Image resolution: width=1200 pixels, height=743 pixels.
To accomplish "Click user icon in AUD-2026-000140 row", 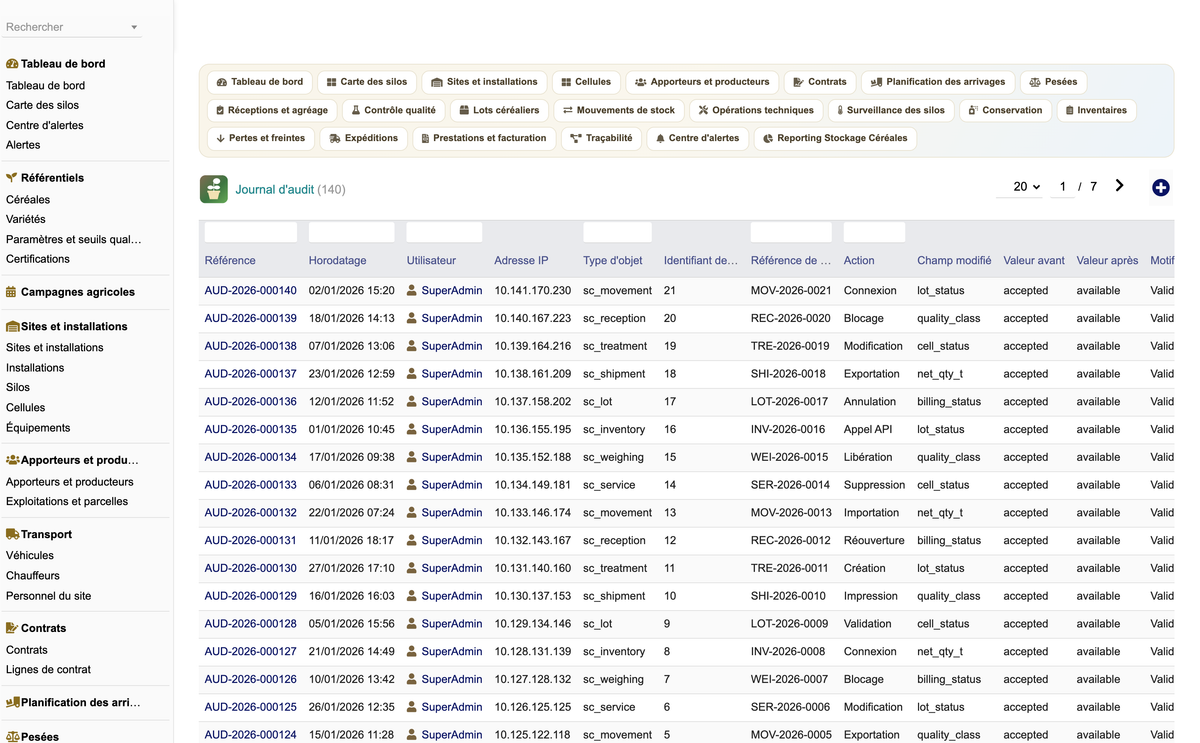I will point(412,290).
